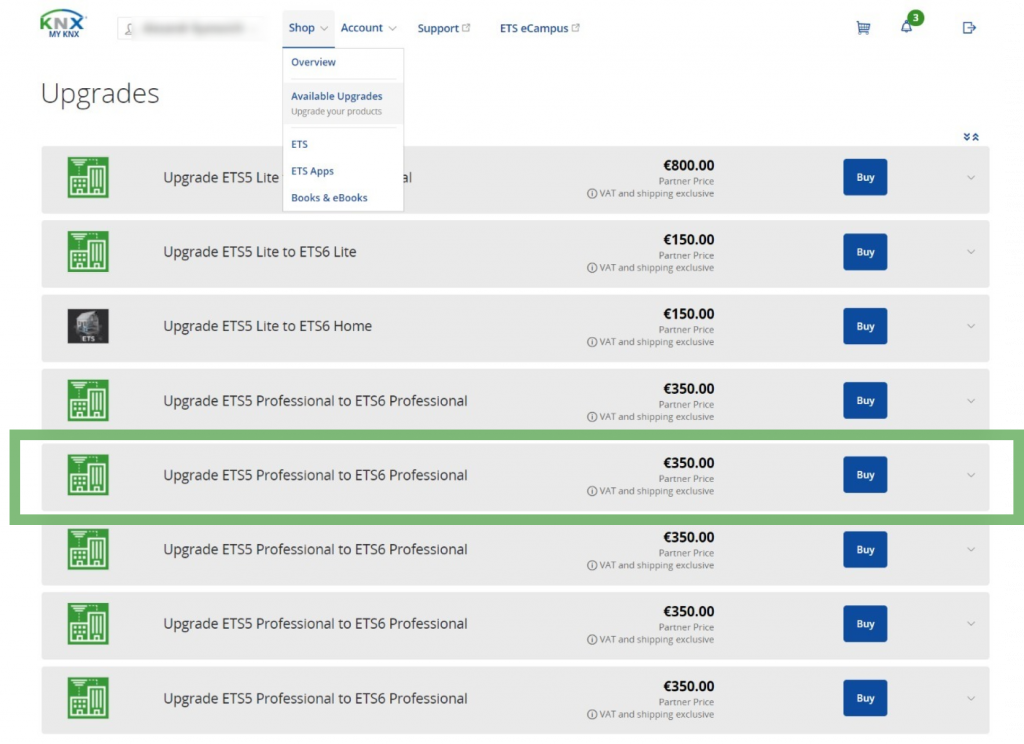
Task: Click the user profile avatar icon
Action: click(x=129, y=29)
